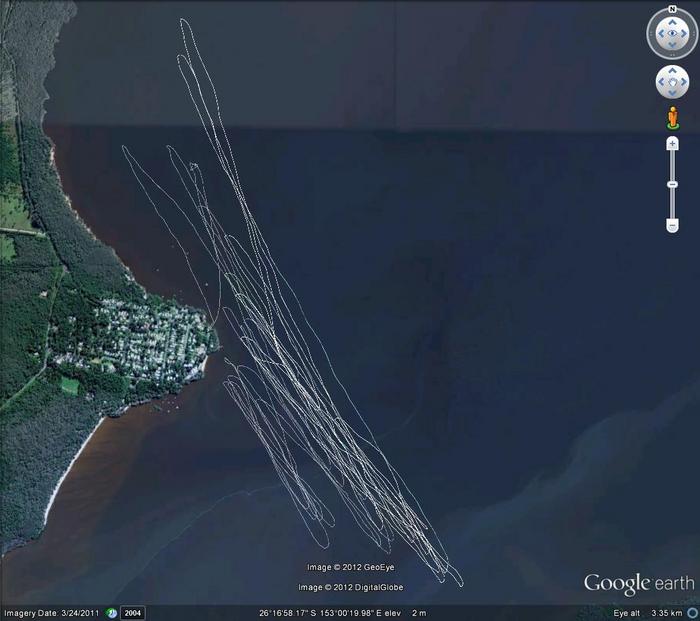Select the orange Street View pegman
Image resolution: width=700 pixels, height=621 pixels.
(x=672, y=118)
